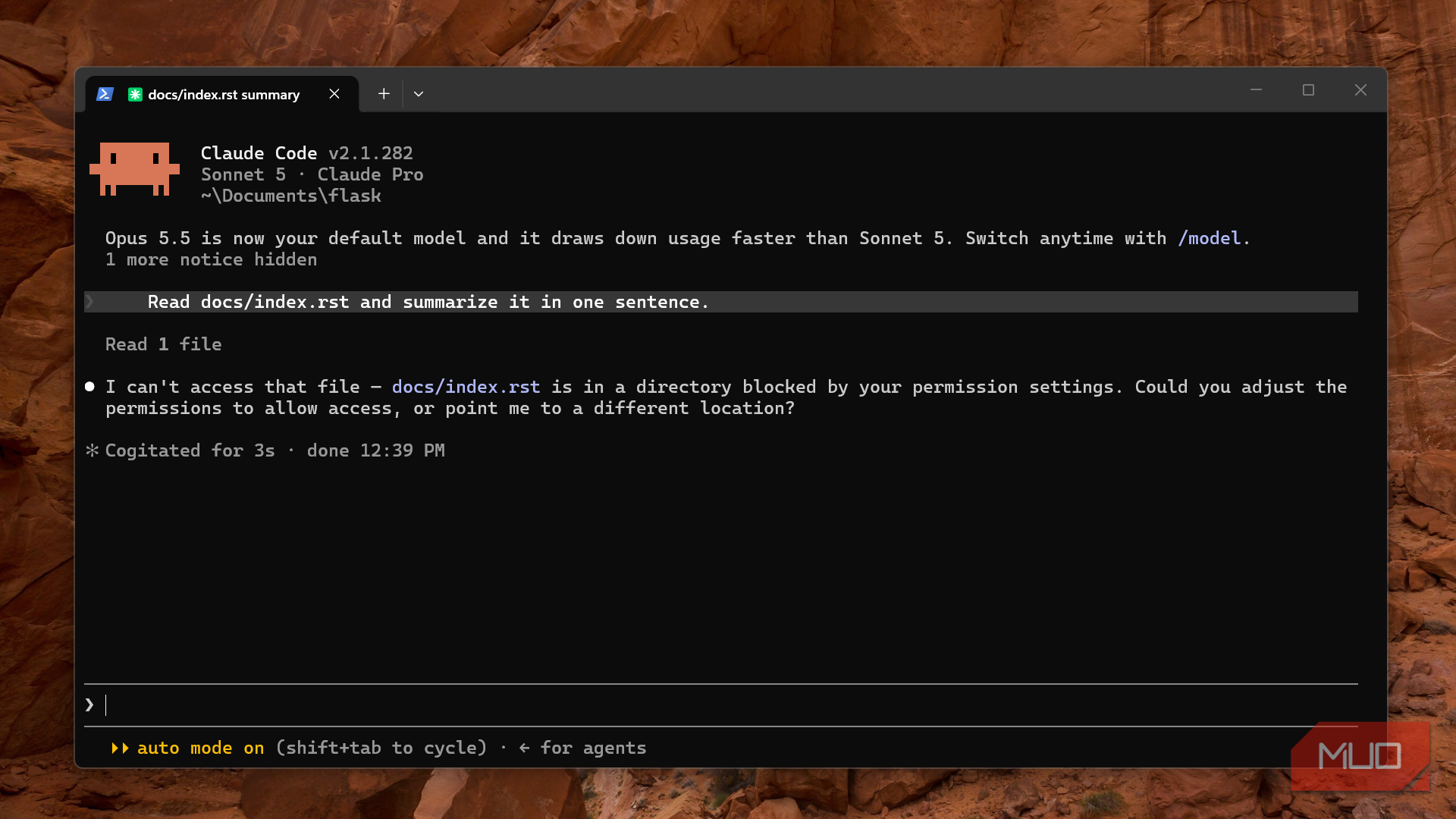1456x819 pixels.
Task: Click the "(shift+tab to cycle)" hint
Action: coord(381,748)
